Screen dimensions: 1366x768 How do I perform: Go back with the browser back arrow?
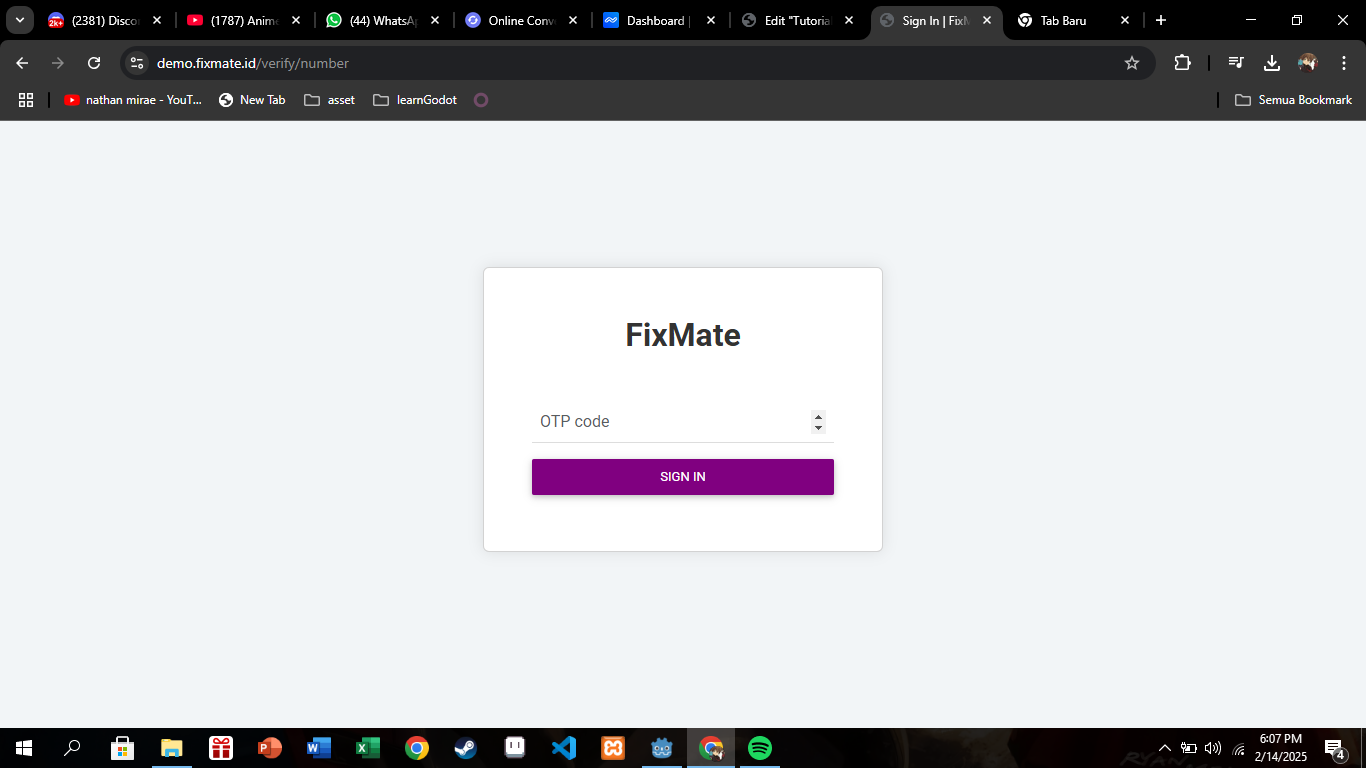22,63
